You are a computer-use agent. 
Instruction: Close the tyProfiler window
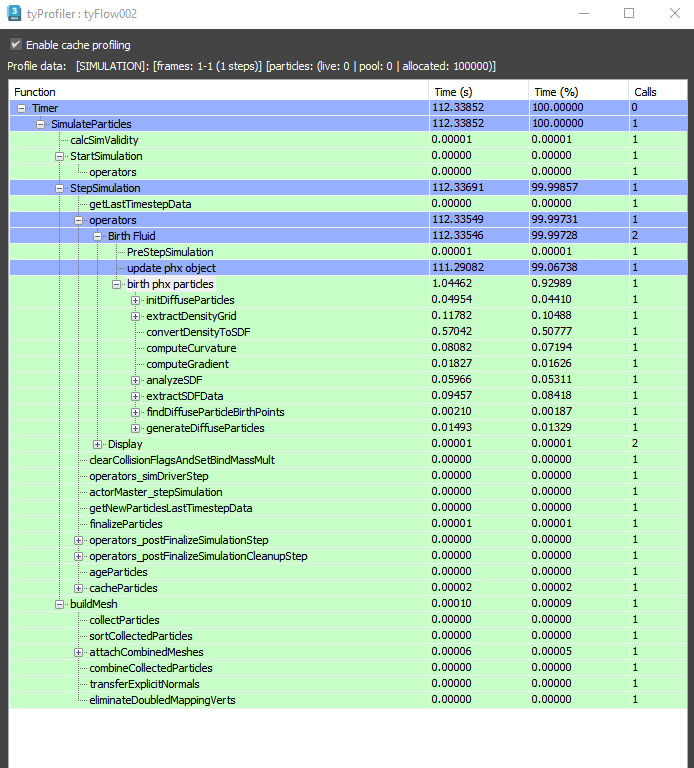[x=675, y=13]
